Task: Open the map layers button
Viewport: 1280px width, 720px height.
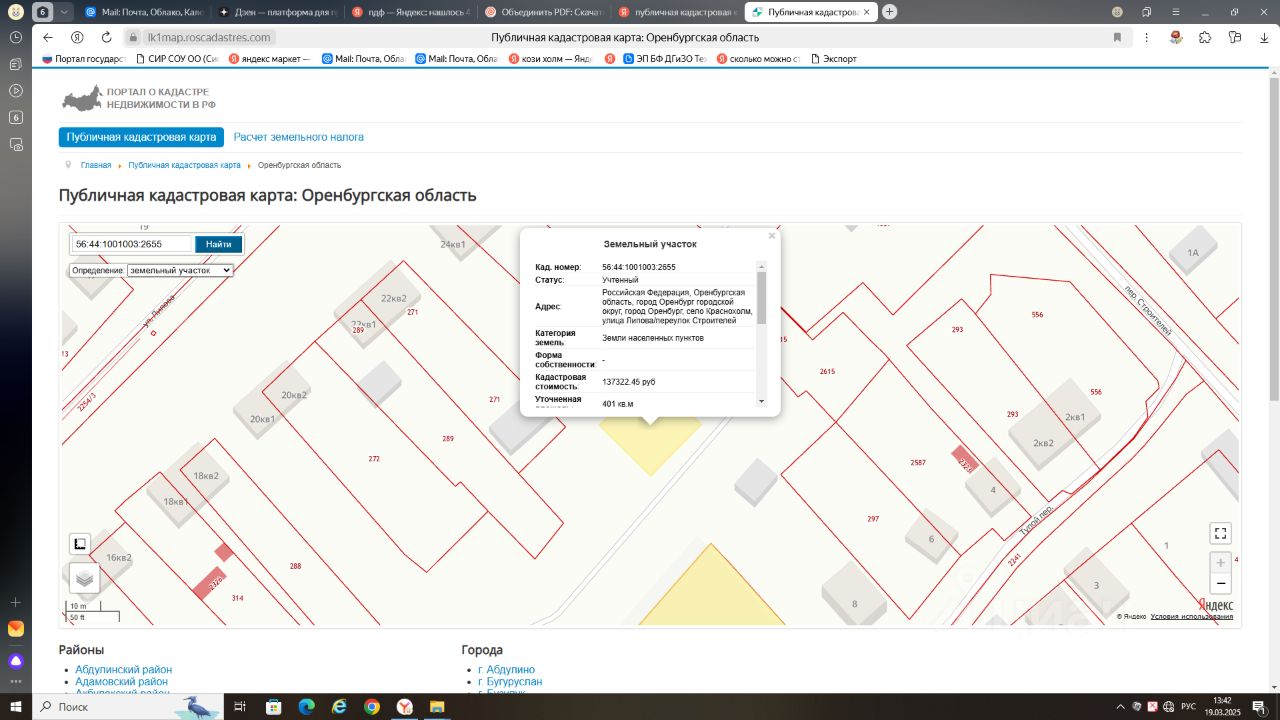Action: pos(85,577)
